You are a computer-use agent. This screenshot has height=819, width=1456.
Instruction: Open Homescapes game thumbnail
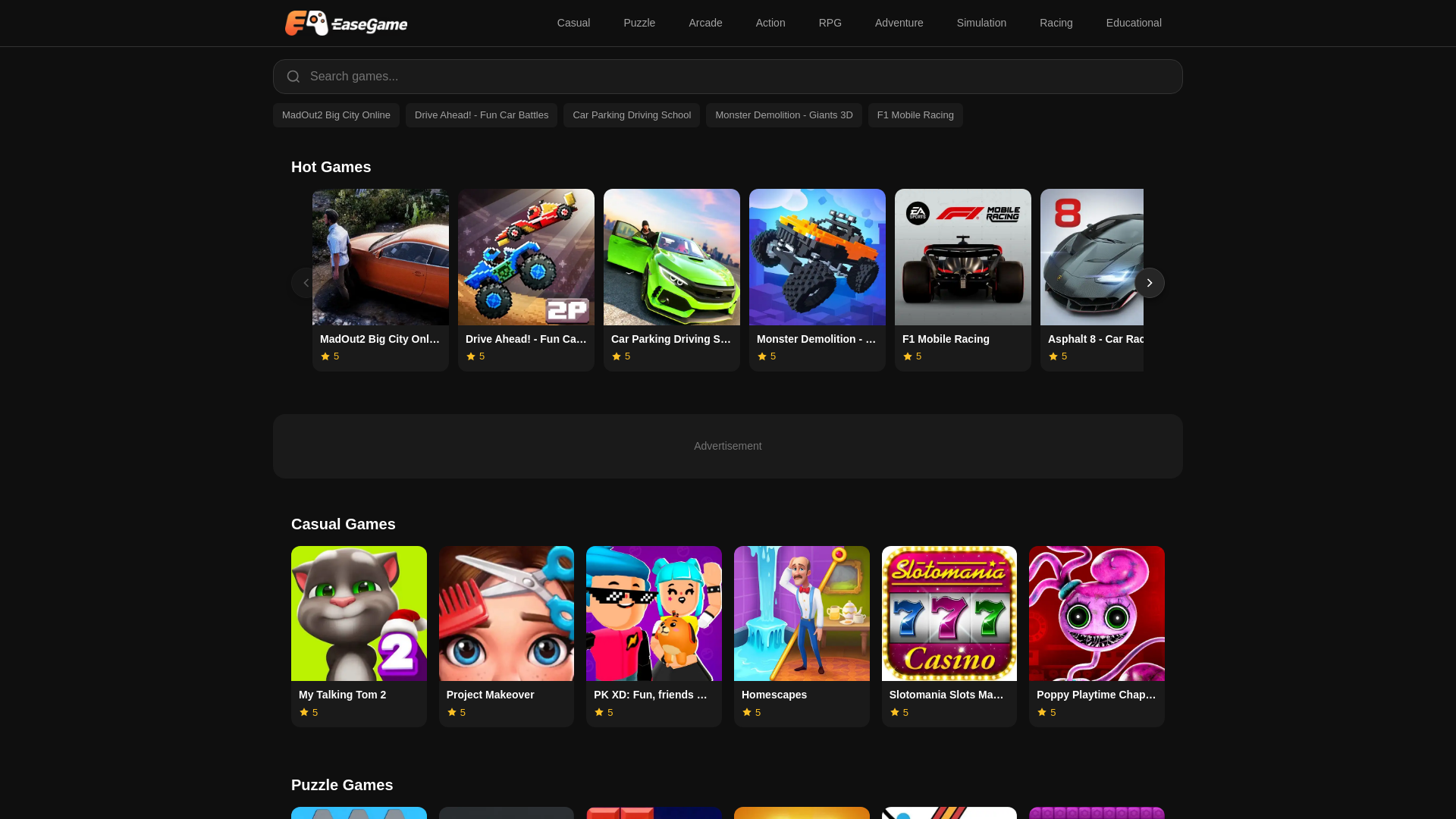(x=802, y=613)
